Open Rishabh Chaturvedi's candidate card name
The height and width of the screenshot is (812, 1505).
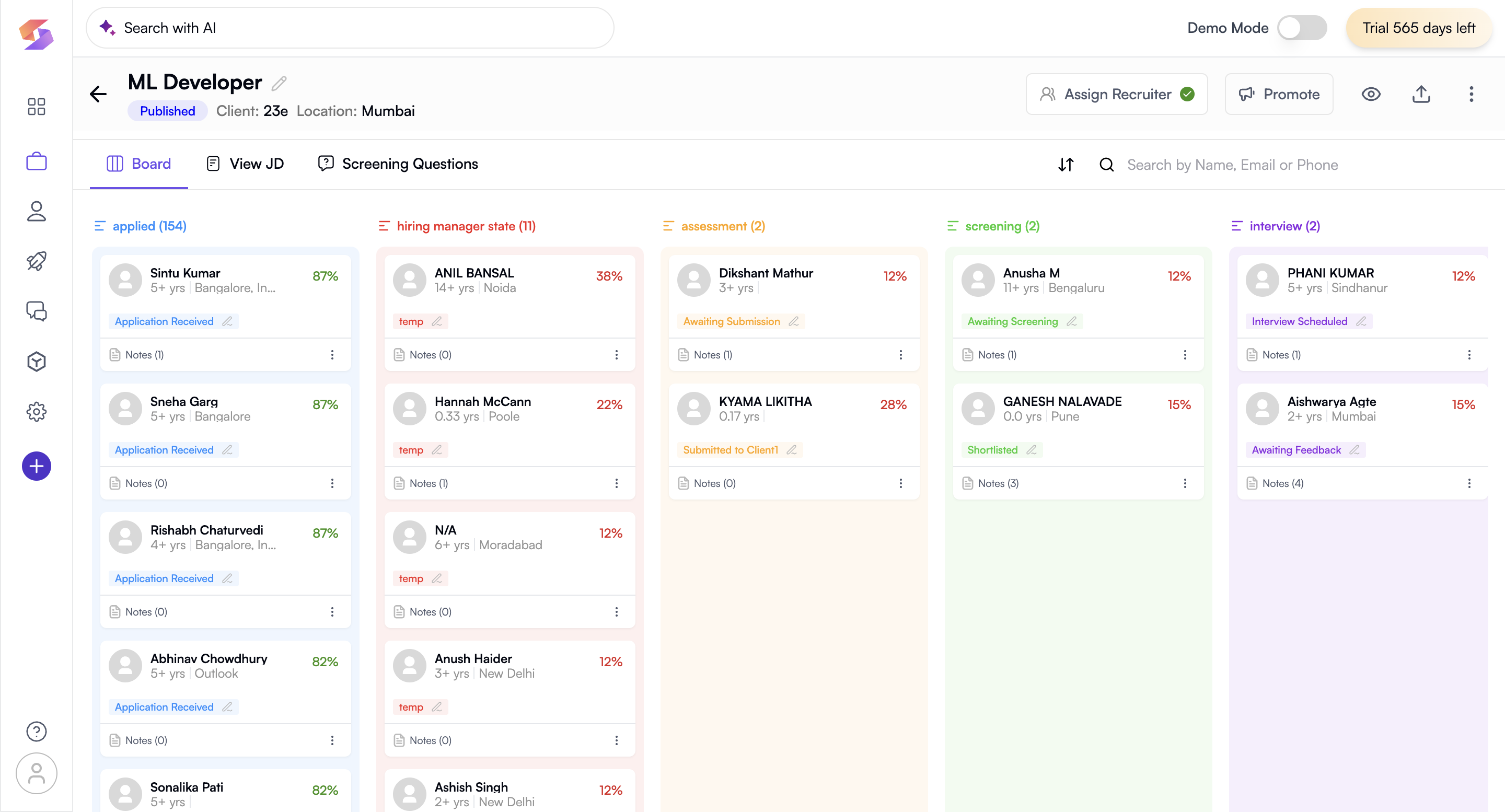tap(207, 530)
